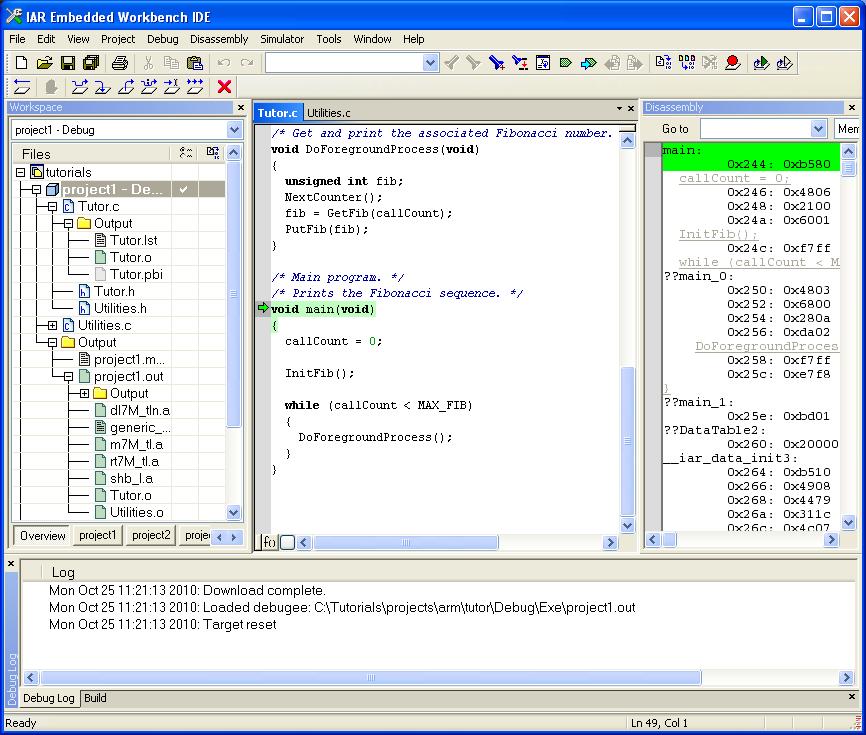Click the Reset debugger icon
866x735 pixels.
pyautogui.click(x=21, y=87)
